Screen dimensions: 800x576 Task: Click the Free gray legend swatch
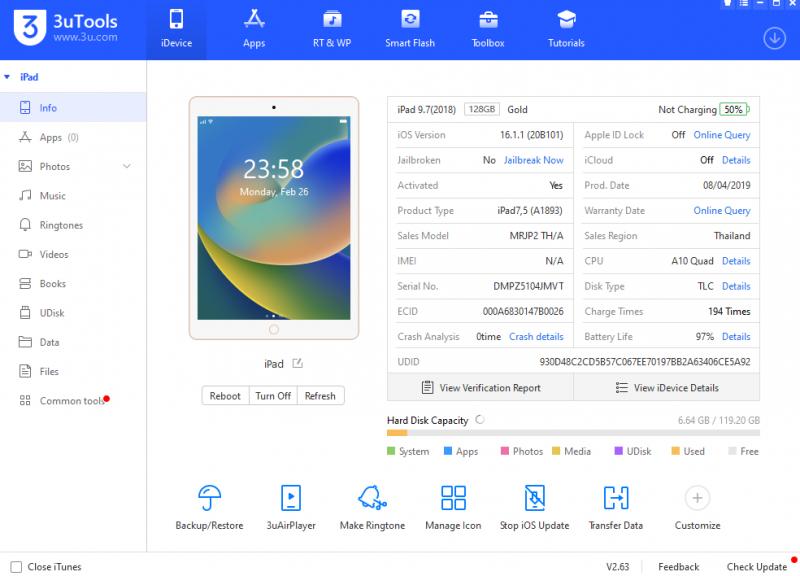pyautogui.click(x=732, y=451)
